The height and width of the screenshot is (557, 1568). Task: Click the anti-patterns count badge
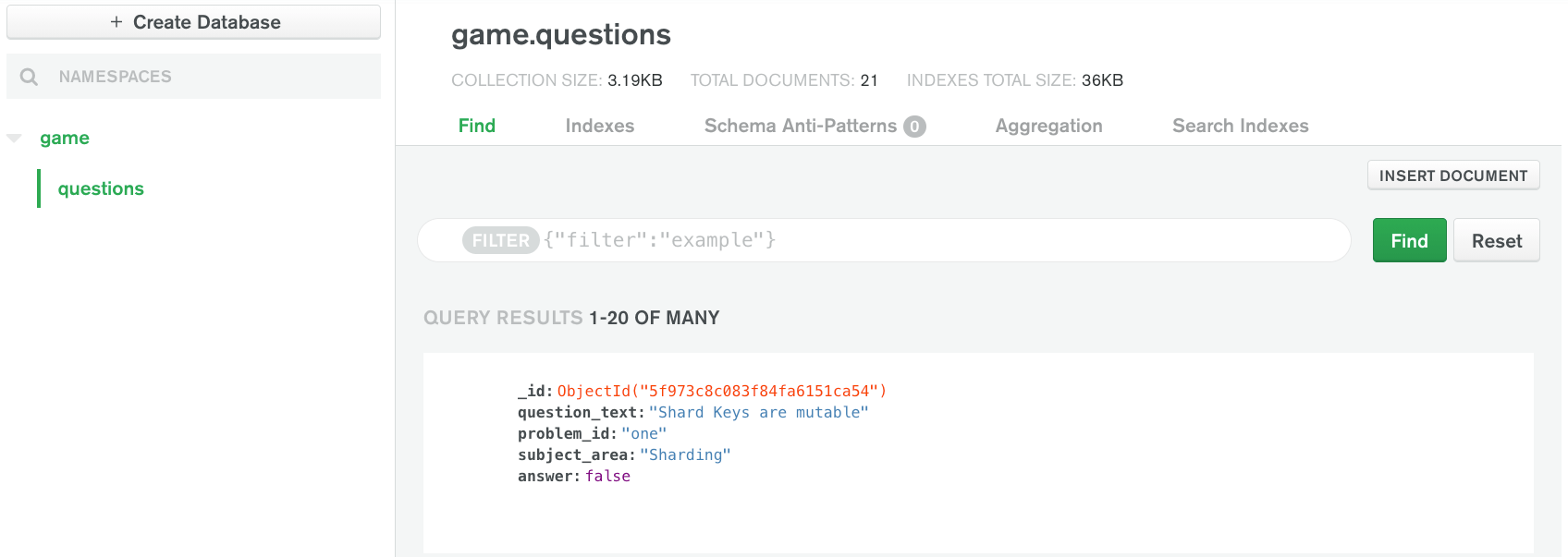pos(914,127)
